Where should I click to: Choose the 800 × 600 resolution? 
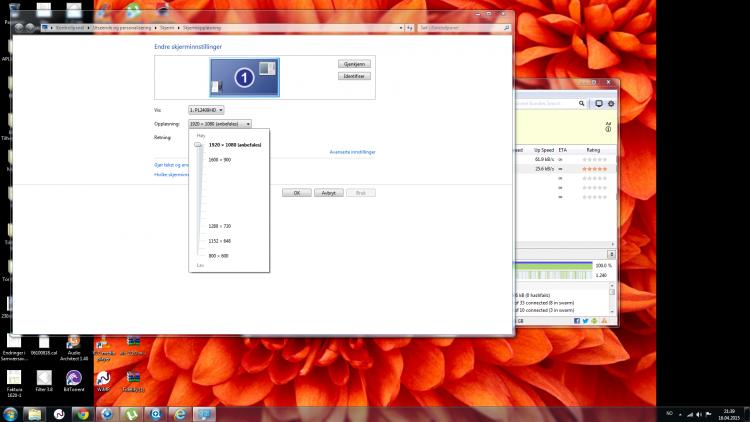click(x=218, y=255)
